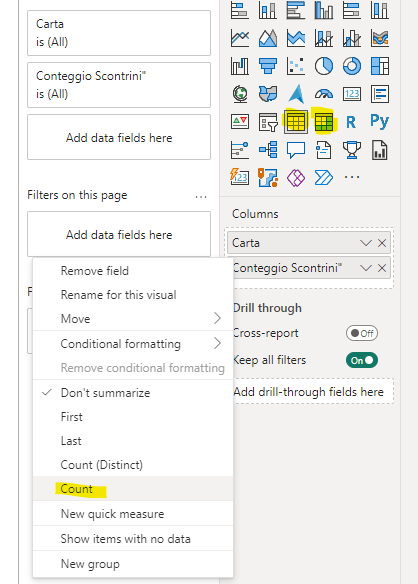Switch to the table visual
Viewport: 418px width, 584px height.
(x=296, y=122)
